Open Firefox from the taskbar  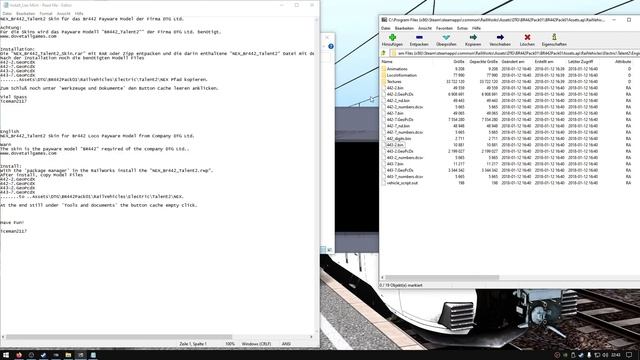(18, 355)
